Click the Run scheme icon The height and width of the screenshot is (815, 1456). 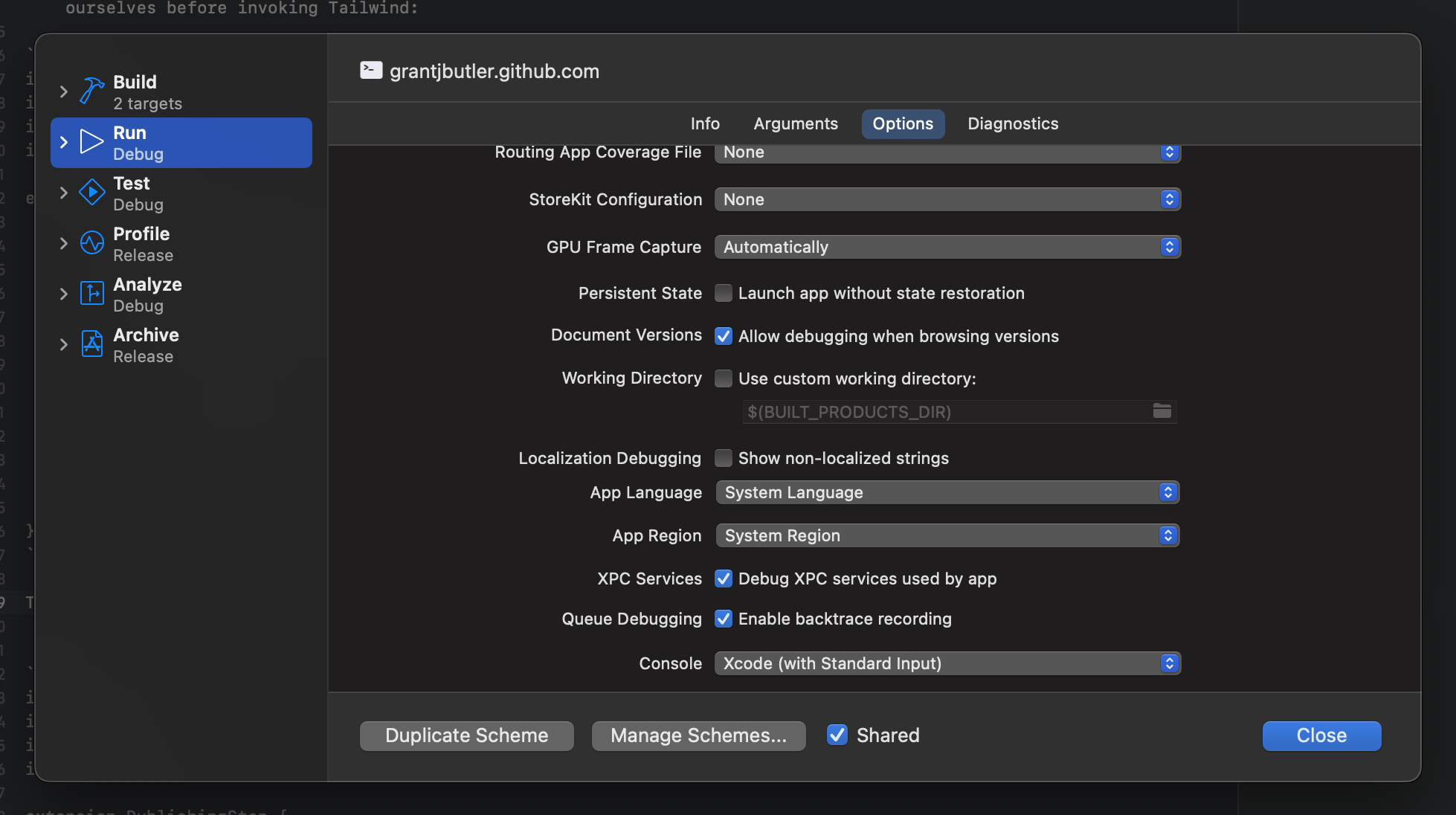click(90, 142)
